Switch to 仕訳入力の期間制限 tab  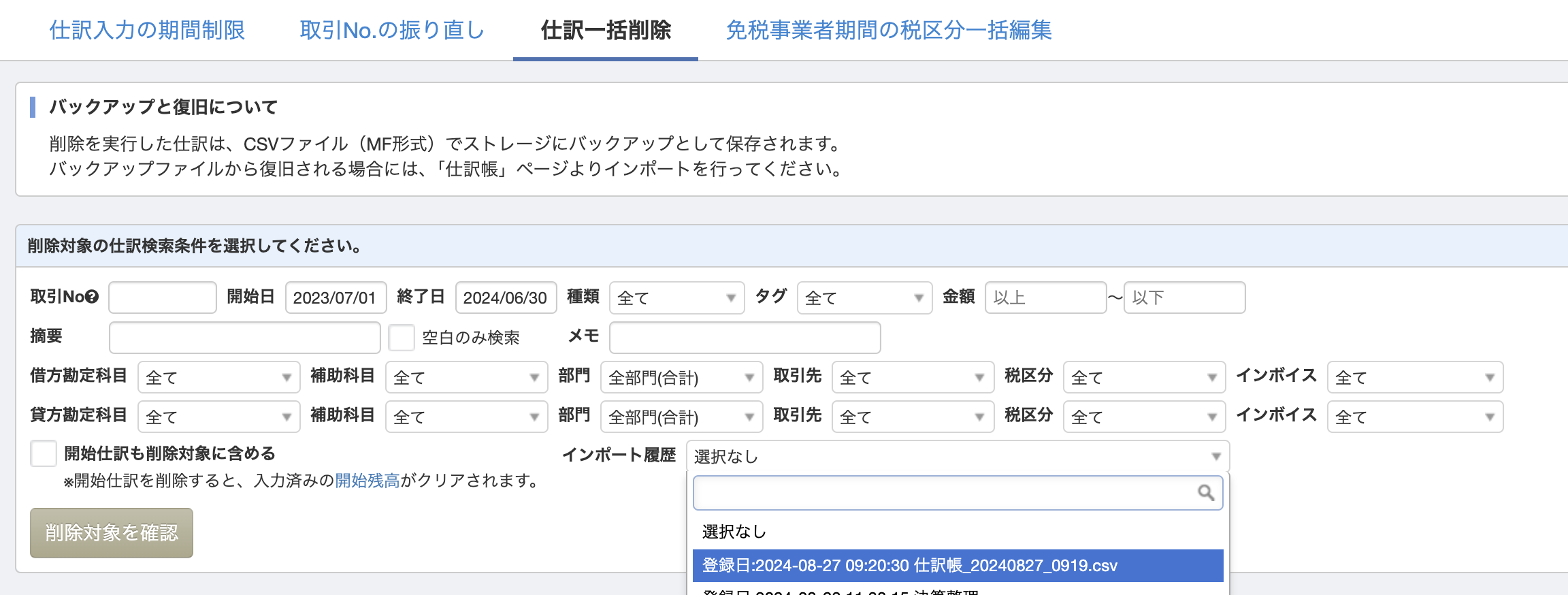[x=147, y=30]
